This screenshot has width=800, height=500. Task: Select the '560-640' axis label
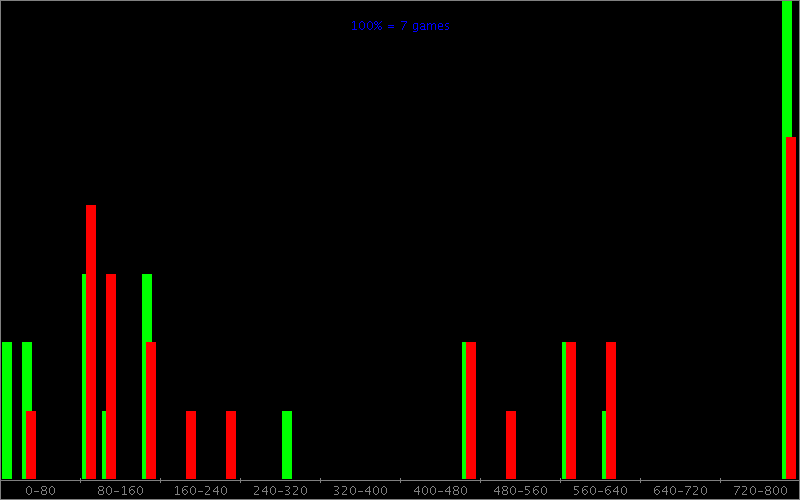[601, 491]
